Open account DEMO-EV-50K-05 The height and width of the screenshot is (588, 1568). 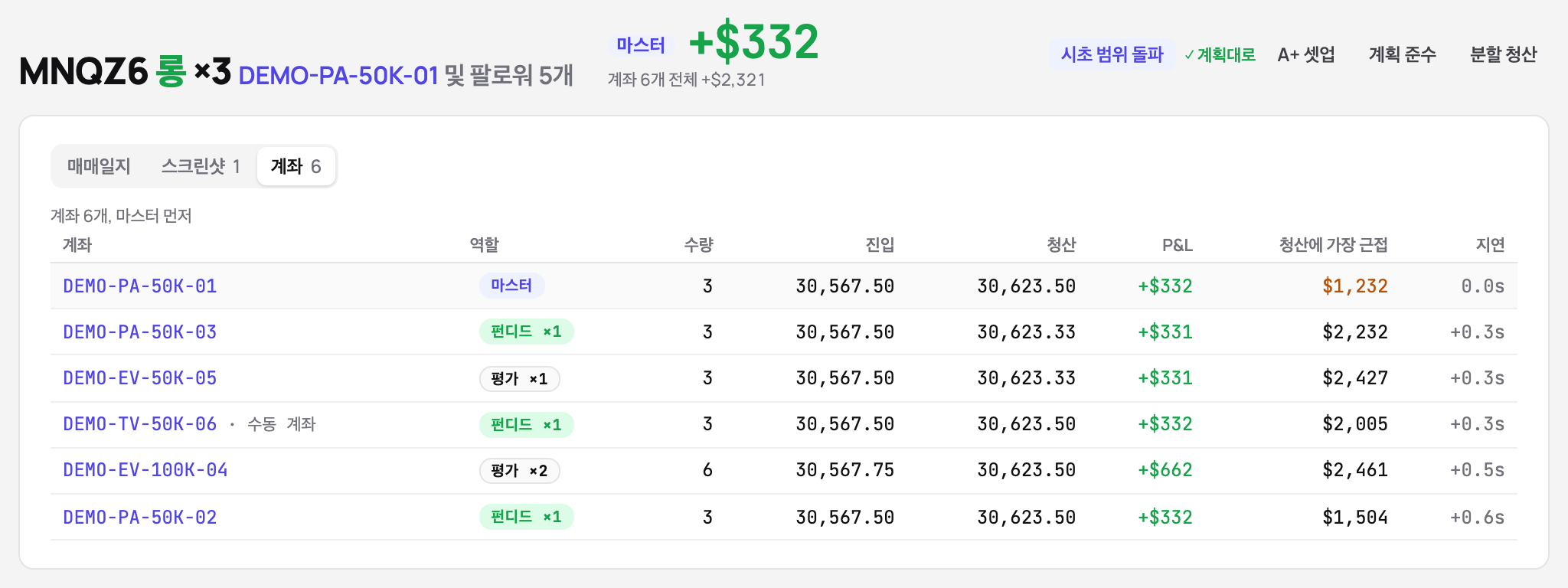coord(140,378)
